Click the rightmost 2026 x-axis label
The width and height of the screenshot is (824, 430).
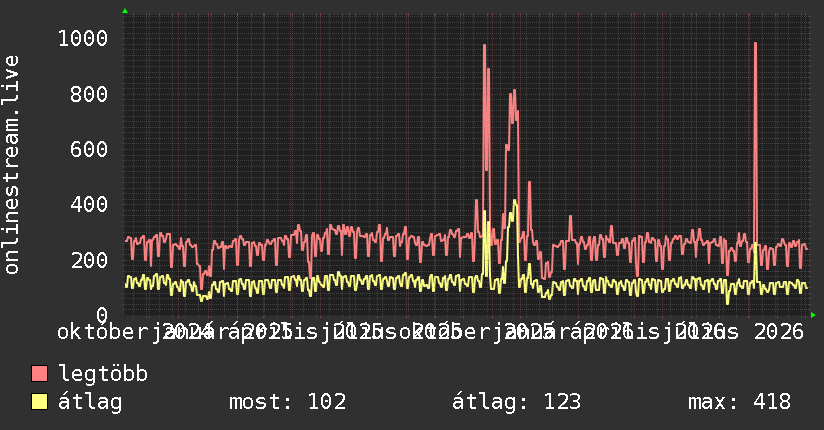(779, 332)
